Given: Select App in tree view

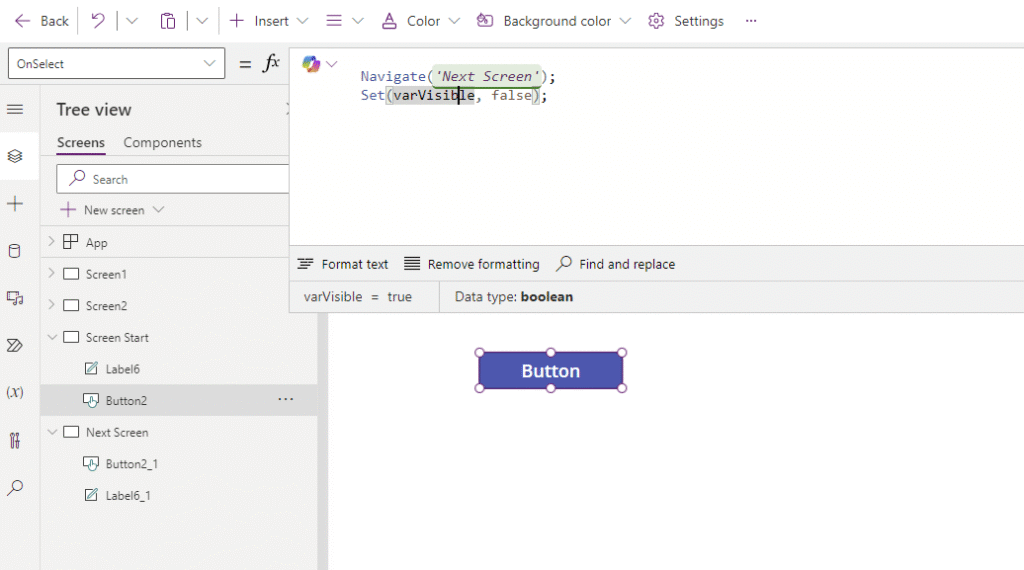Looking at the screenshot, I should click(97, 243).
